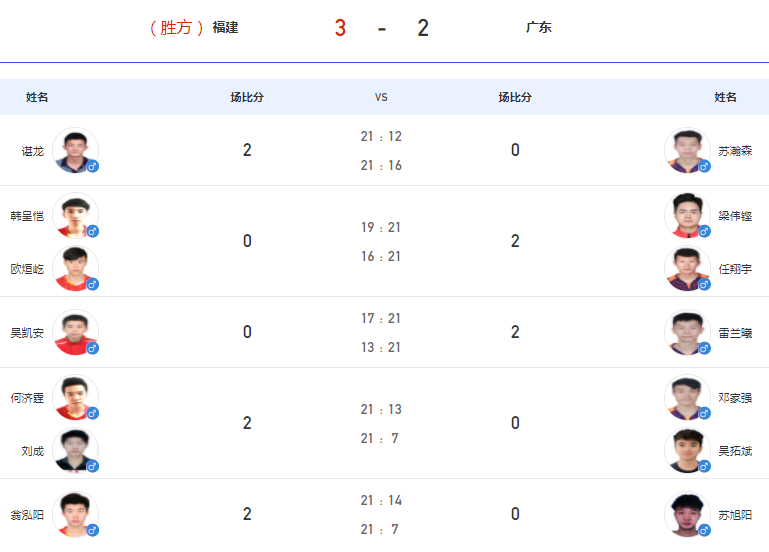Click the male icon on 刘成's avatar
Screen dimensions: 769x552
92,466
